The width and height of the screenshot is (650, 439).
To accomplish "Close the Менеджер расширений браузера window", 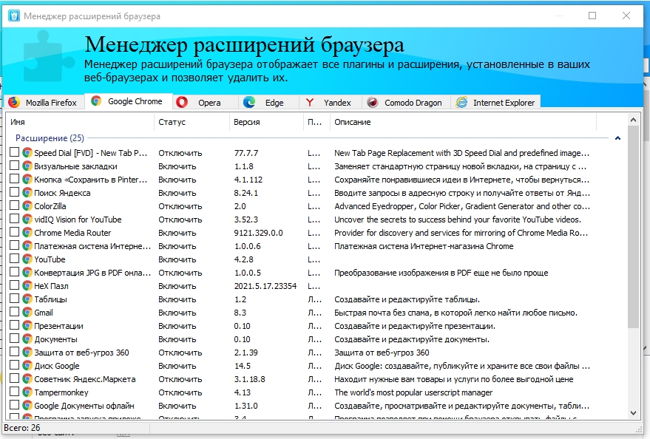I will point(626,16).
